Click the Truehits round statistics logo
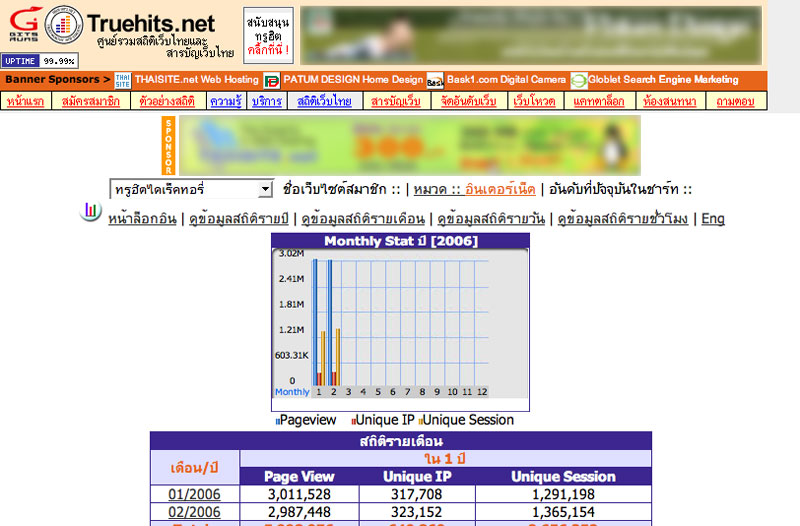The image size is (800, 526). (64, 26)
